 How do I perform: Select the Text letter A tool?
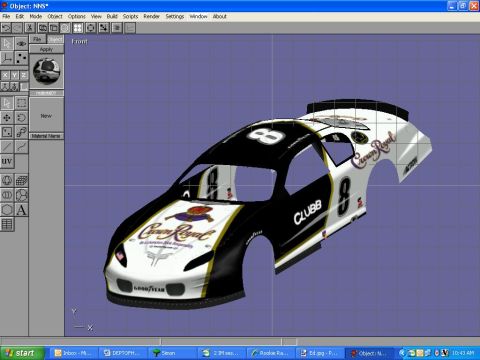point(21,210)
